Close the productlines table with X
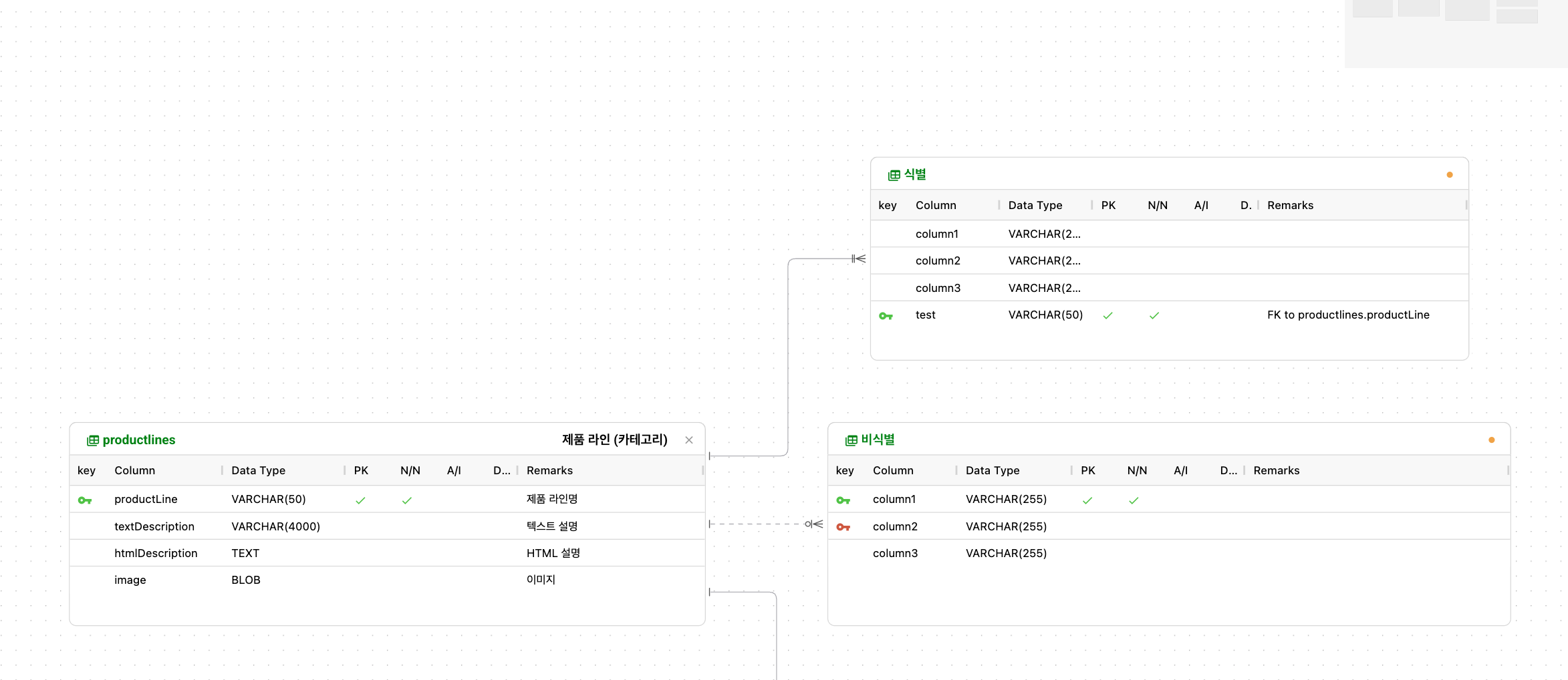 (x=688, y=440)
